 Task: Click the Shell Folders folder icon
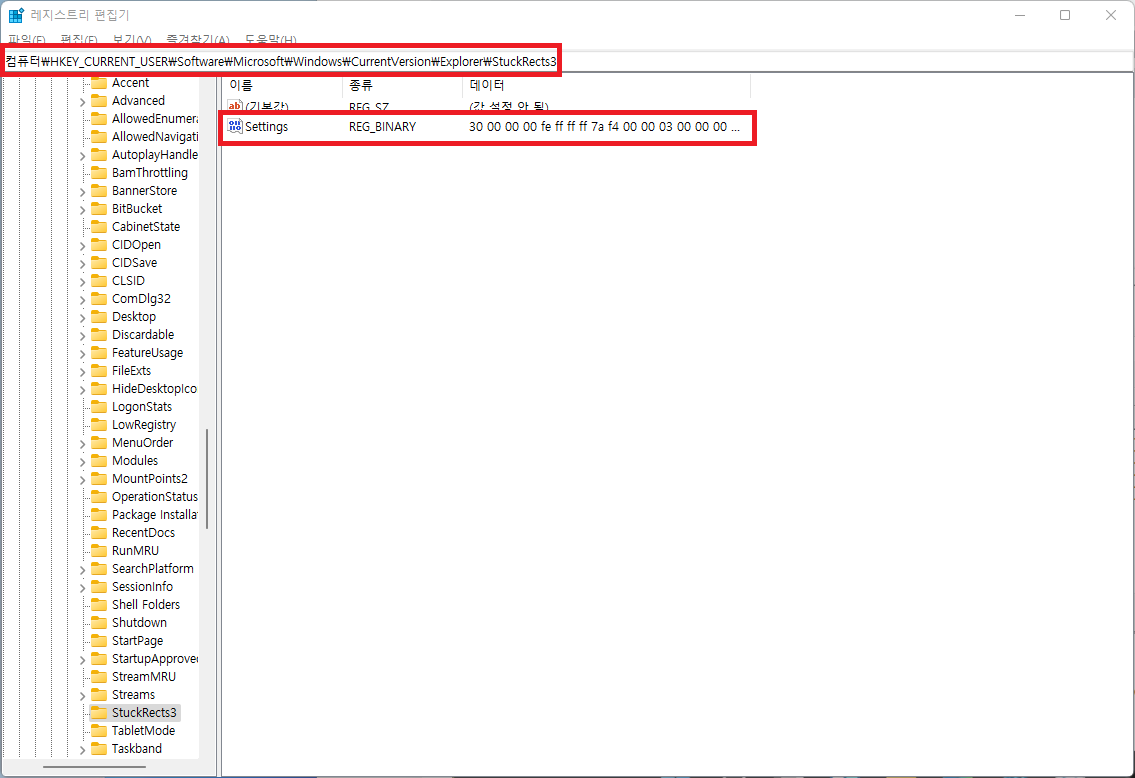point(98,604)
